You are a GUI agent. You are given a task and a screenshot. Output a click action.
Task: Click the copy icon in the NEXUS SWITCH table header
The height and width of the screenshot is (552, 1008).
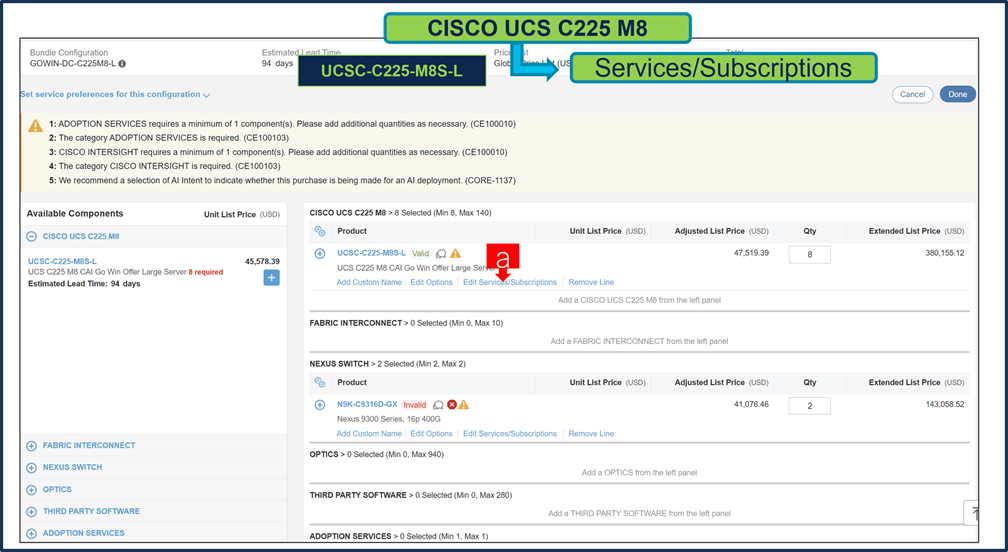(320, 382)
